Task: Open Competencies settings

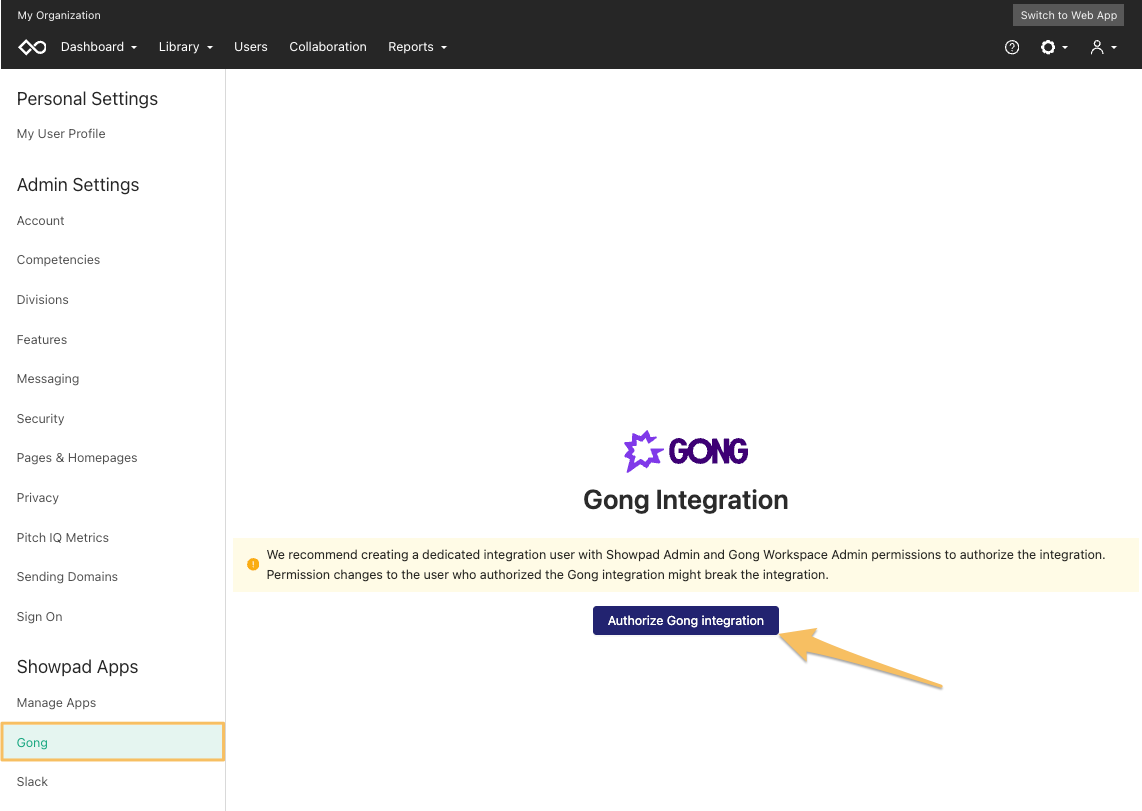Action: 58,260
